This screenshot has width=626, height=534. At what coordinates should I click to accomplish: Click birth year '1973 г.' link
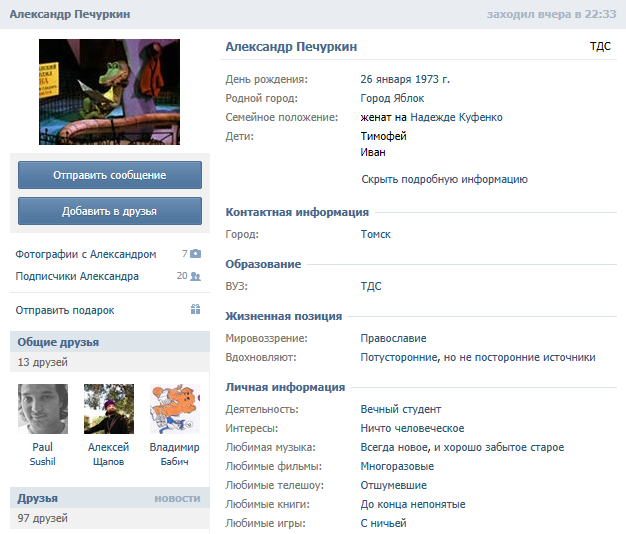tap(432, 79)
